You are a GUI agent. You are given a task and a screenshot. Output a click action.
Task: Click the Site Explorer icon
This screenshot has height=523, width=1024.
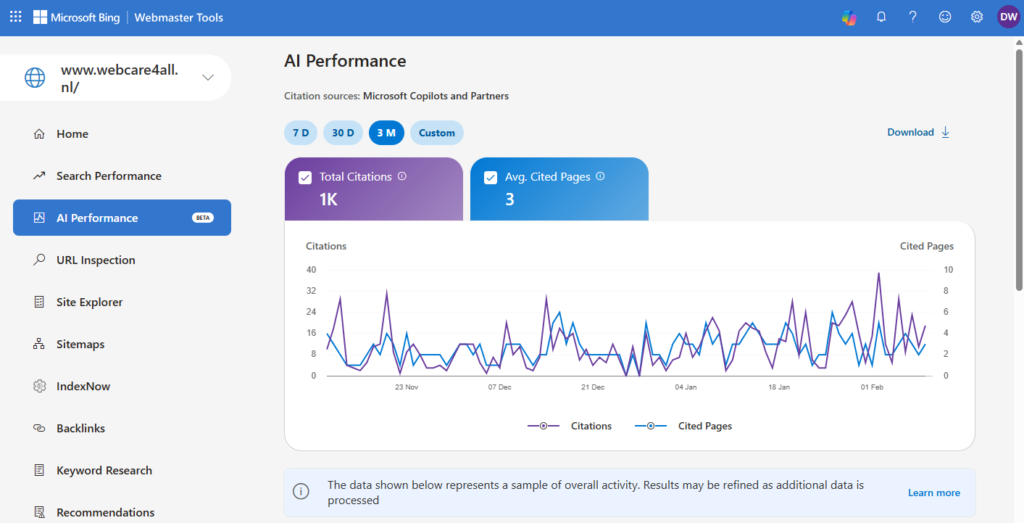click(x=39, y=302)
